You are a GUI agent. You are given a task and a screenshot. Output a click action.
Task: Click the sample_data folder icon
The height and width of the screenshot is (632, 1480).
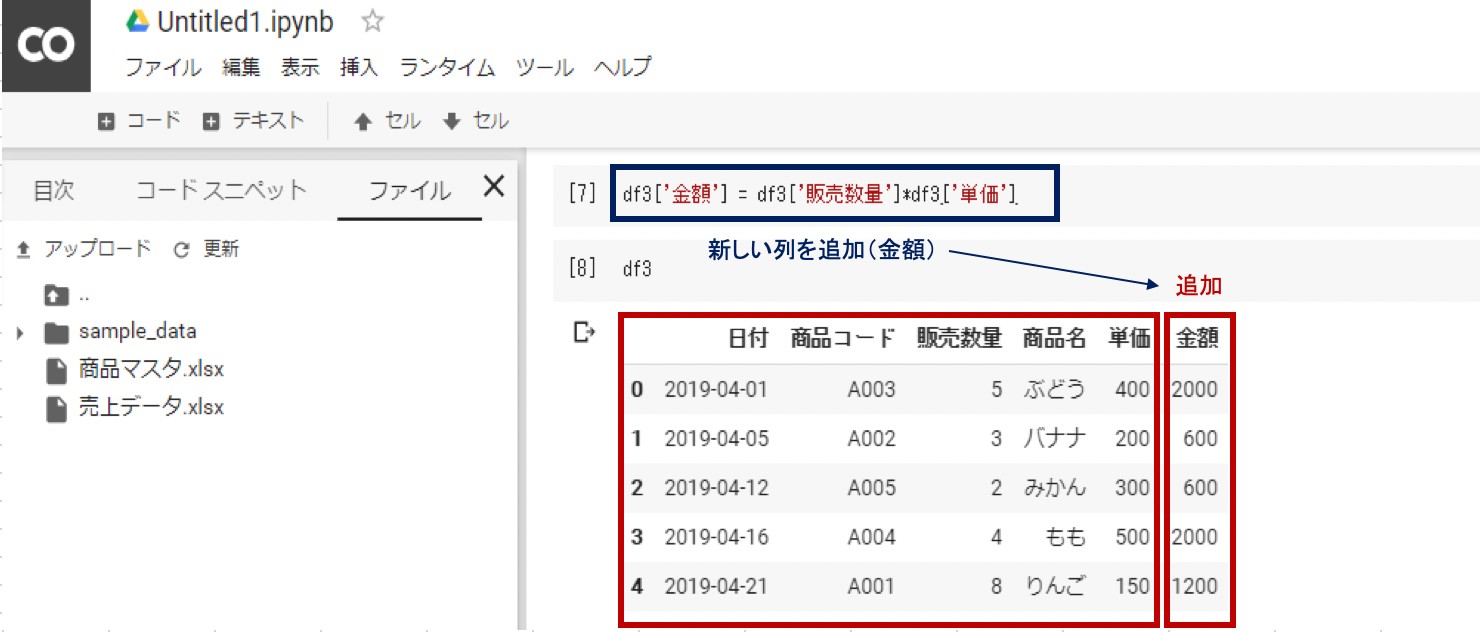pyautogui.click(x=55, y=331)
